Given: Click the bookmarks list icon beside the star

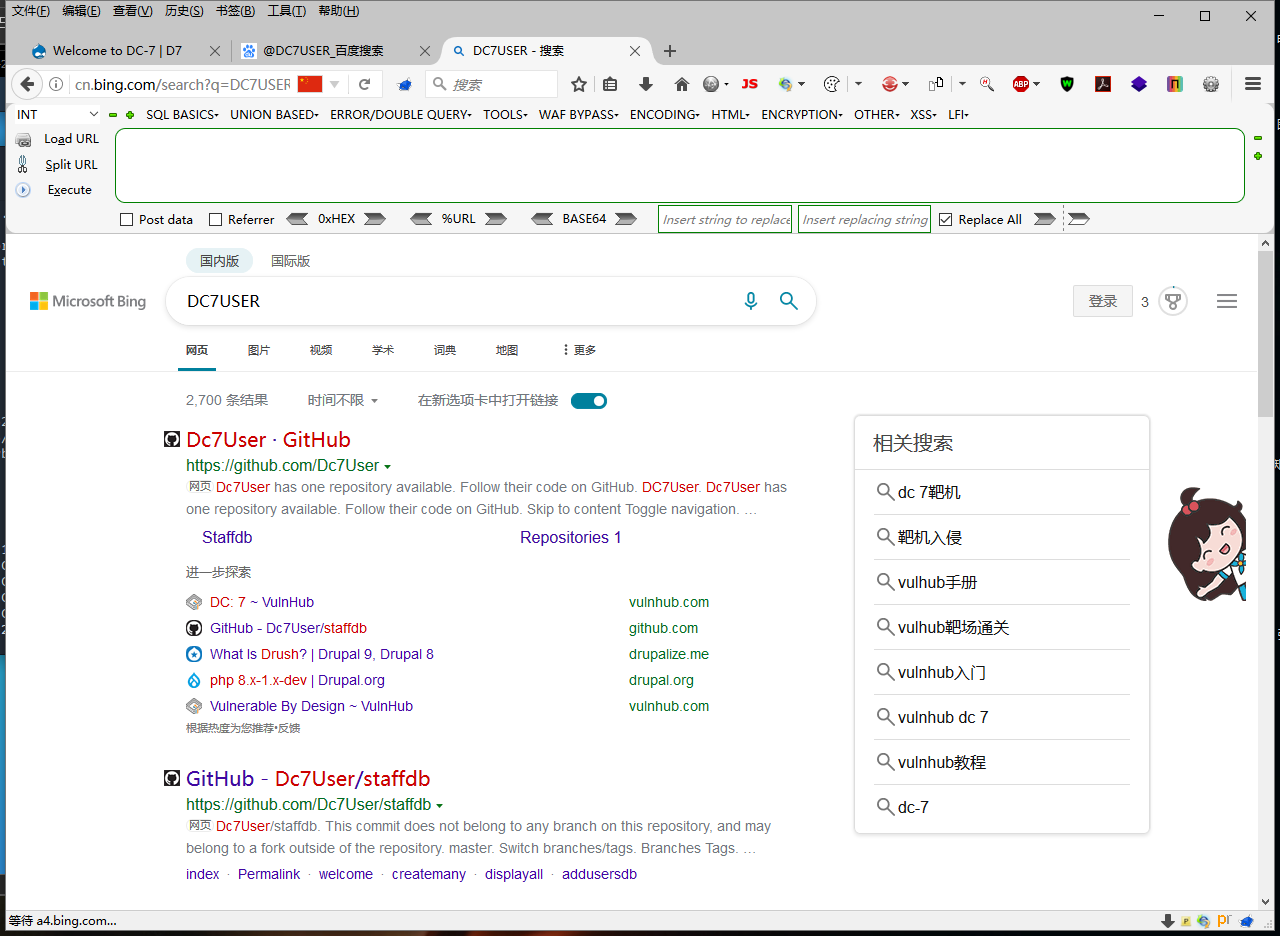Looking at the screenshot, I should 610,84.
